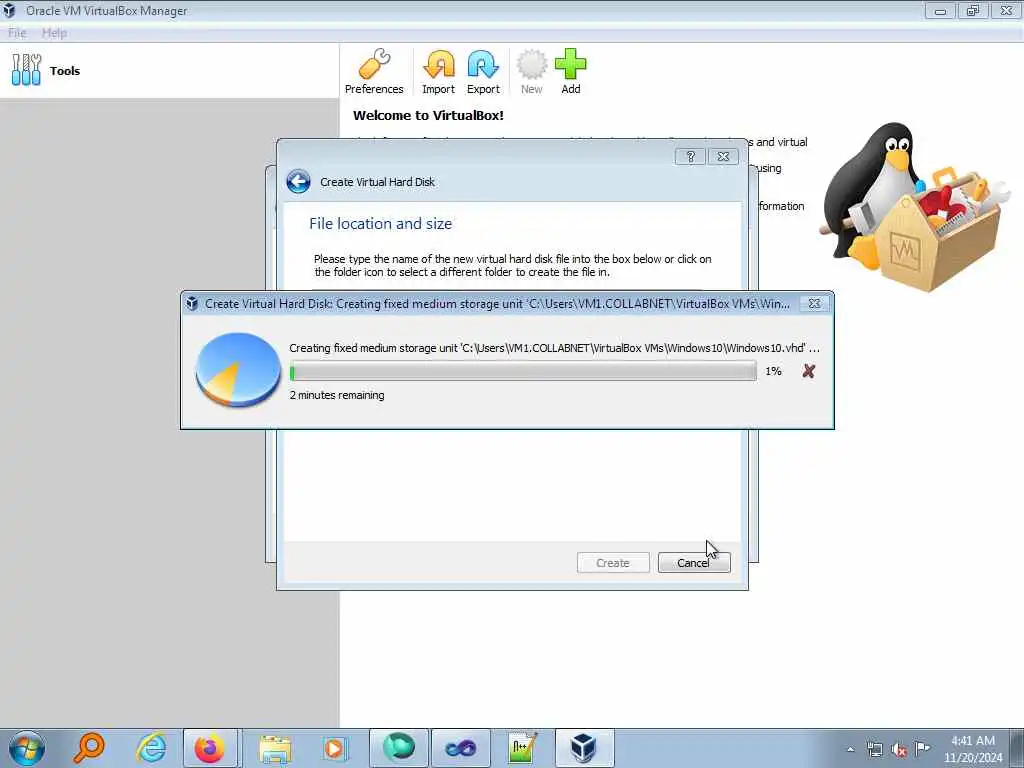
Task: Click the '2 minutes remaining' text
Action: click(337, 395)
